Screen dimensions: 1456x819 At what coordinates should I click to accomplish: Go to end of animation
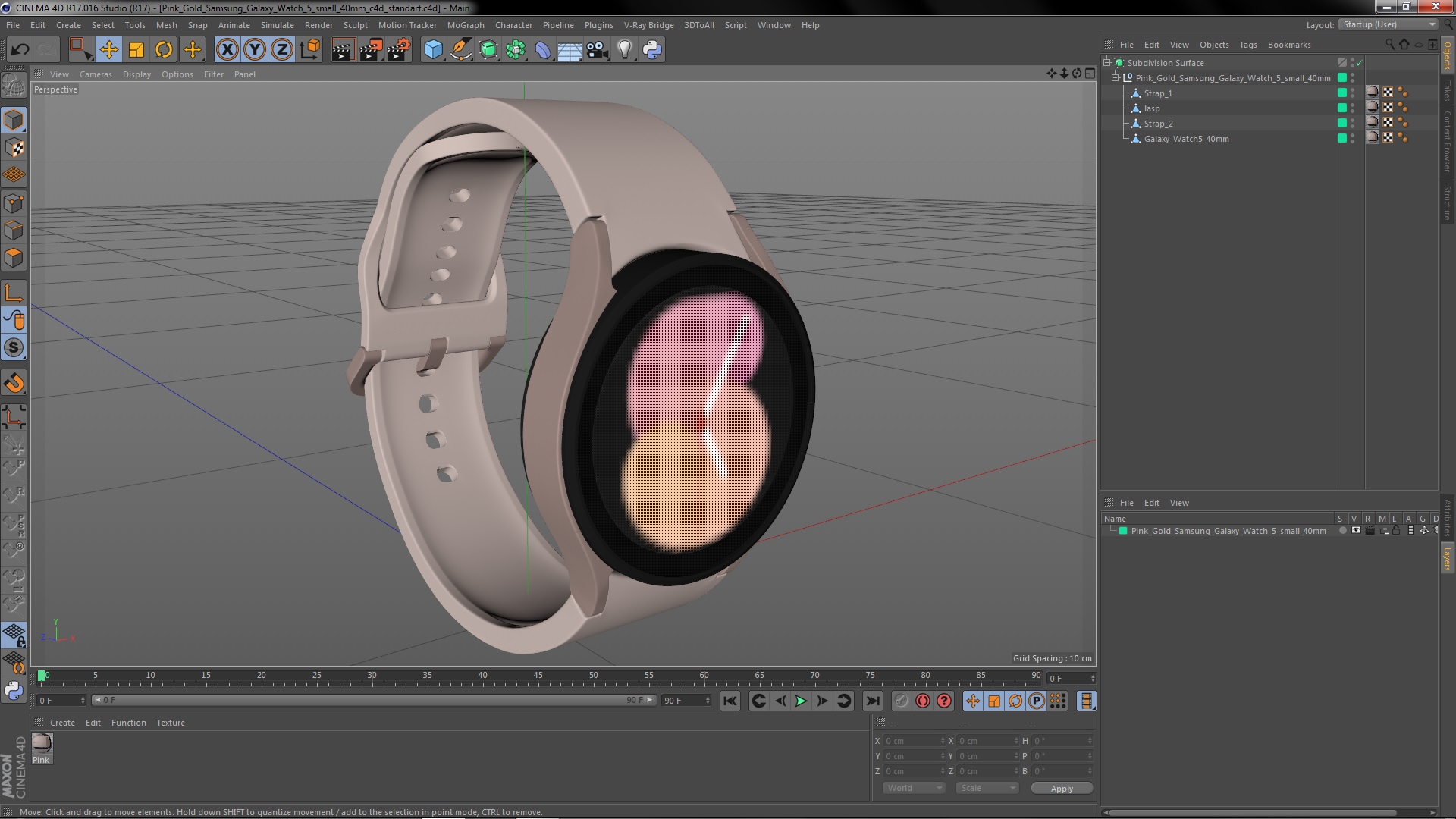tap(872, 701)
